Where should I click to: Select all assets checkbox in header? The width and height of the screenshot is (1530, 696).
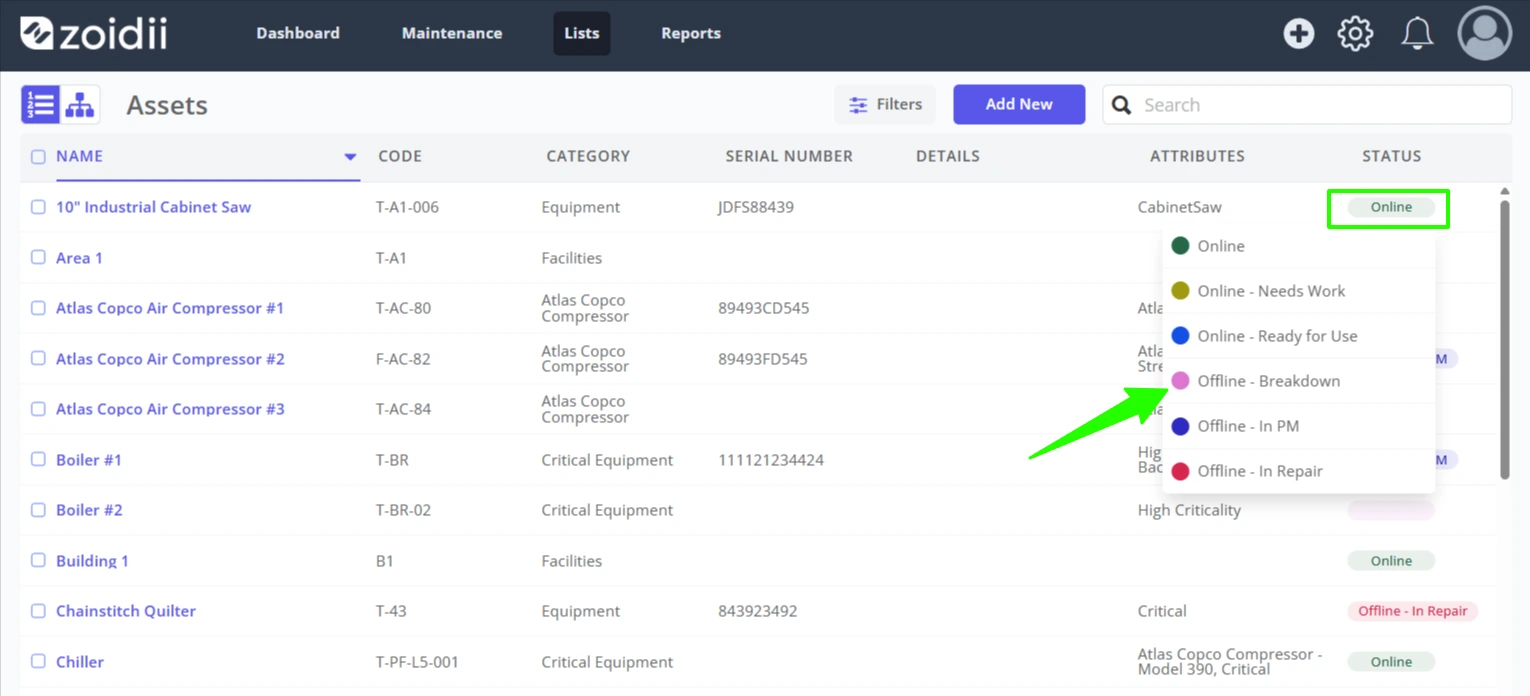38,157
